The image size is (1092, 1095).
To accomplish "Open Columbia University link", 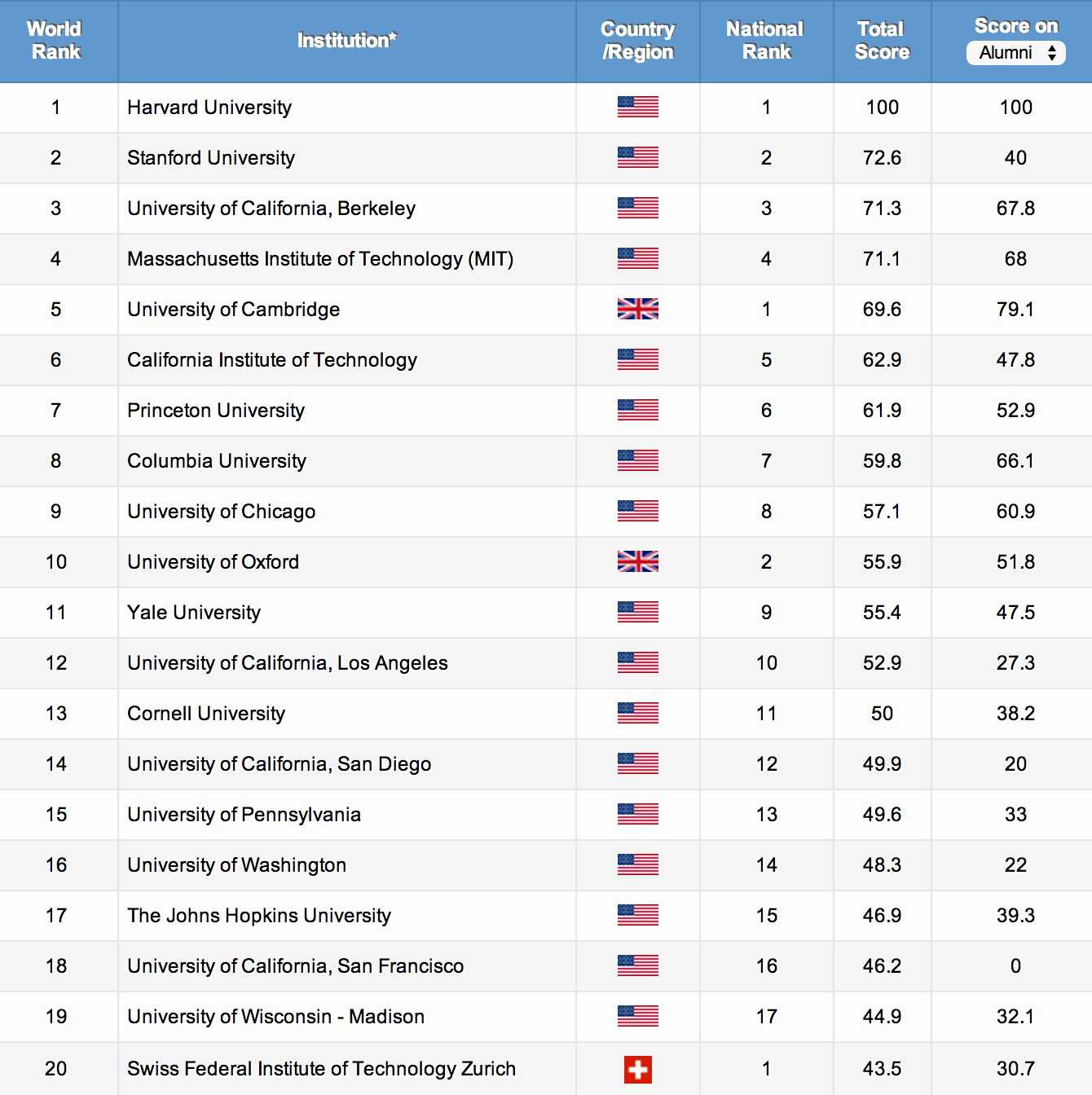I will point(217,461).
